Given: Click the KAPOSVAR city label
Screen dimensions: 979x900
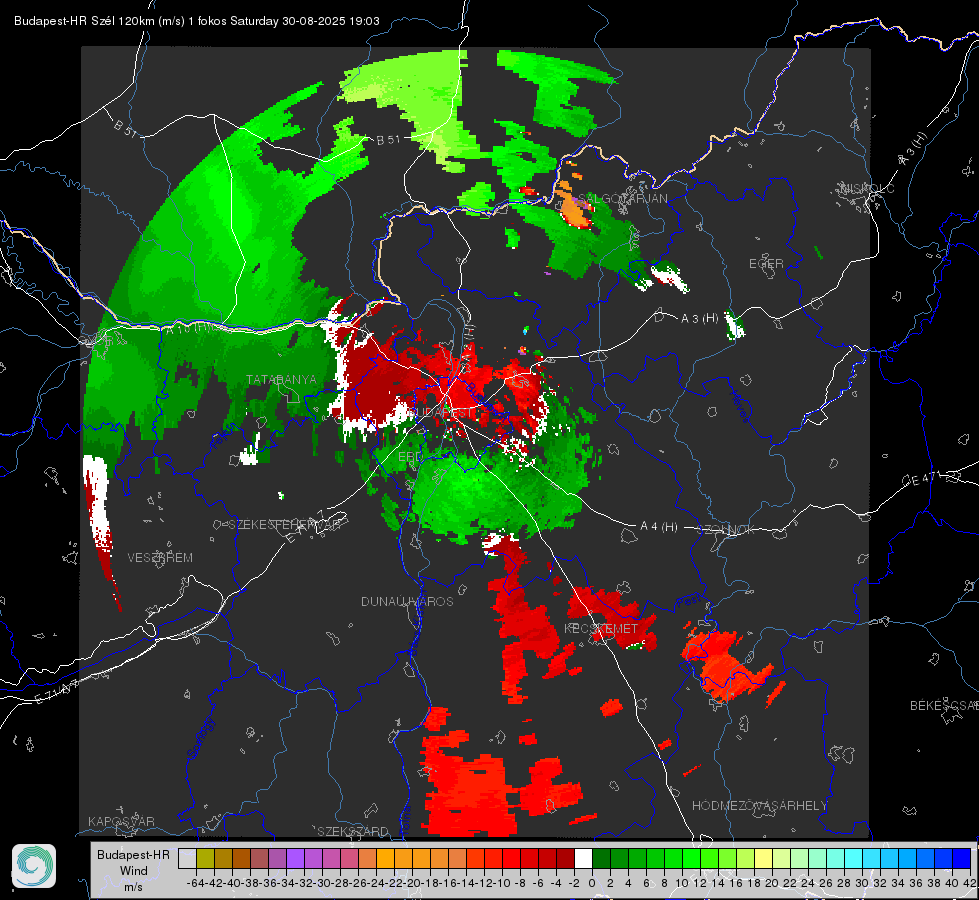Looking at the screenshot, I should click(x=121, y=821).
